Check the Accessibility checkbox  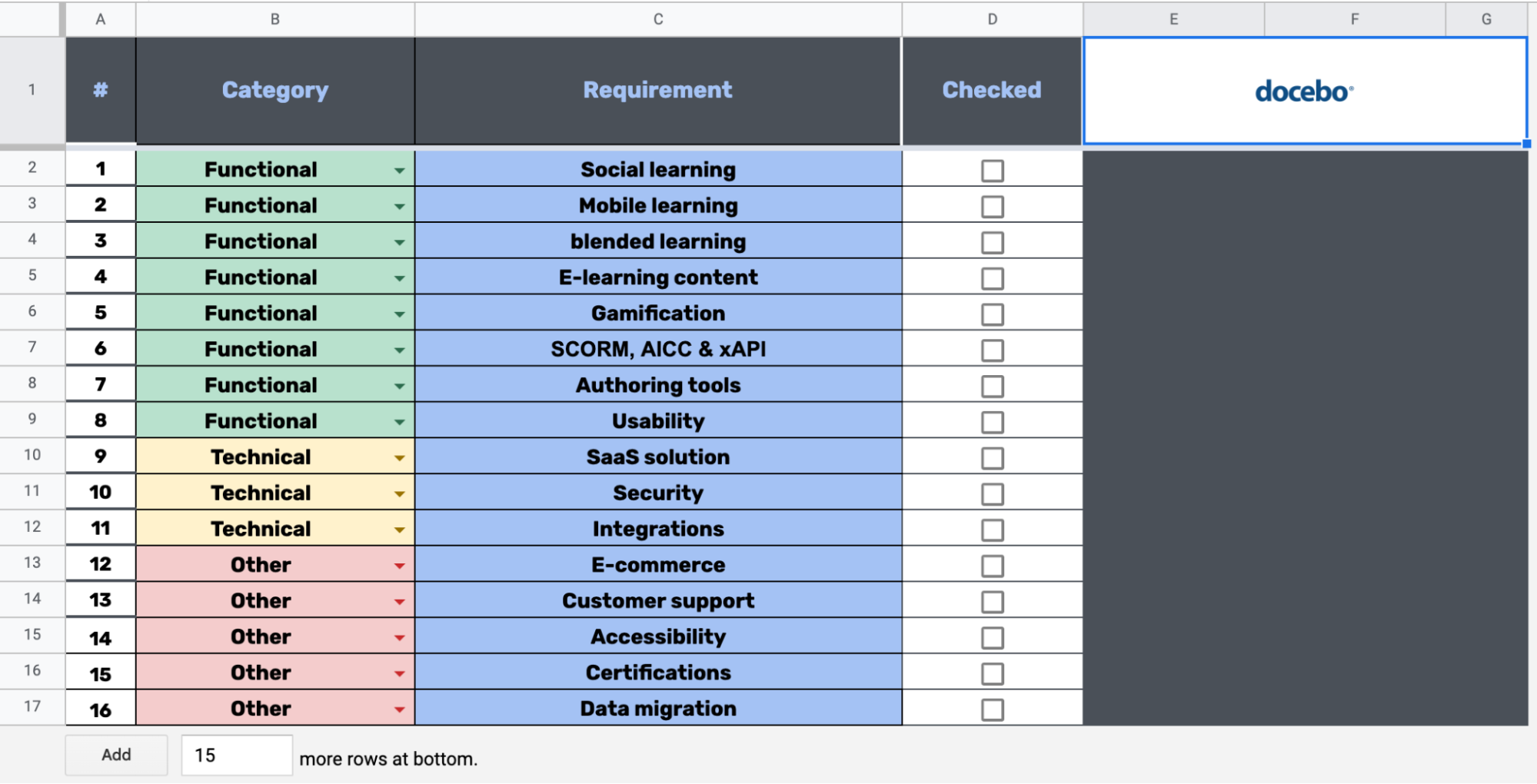(992, 636)
